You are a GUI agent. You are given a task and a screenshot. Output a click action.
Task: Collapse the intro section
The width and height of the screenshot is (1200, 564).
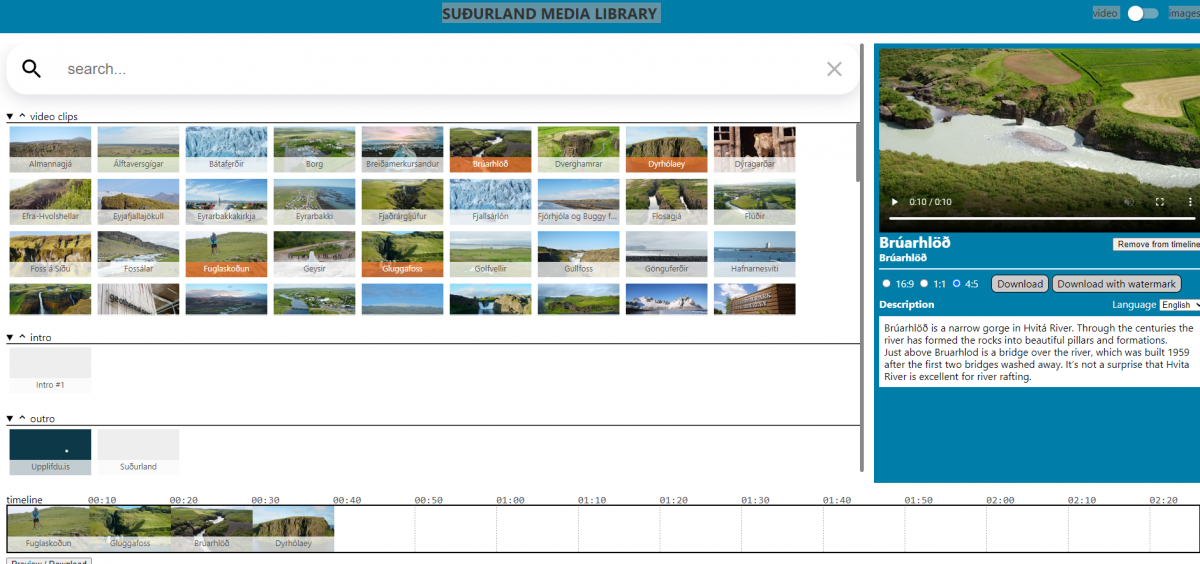pyautogui.click(x=10, y=338)
